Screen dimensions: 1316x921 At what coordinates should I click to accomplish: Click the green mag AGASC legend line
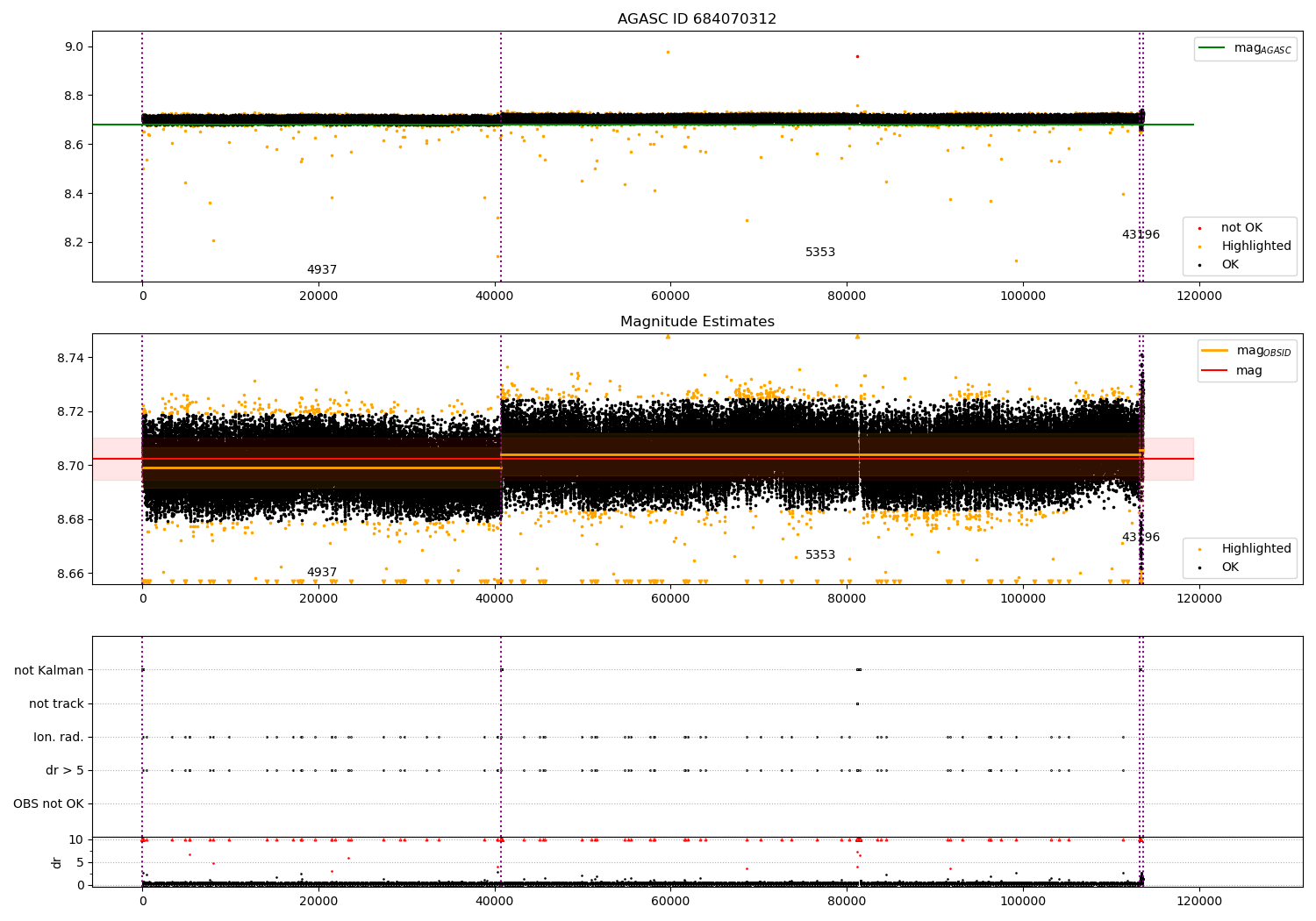(x=1212, y=48)
